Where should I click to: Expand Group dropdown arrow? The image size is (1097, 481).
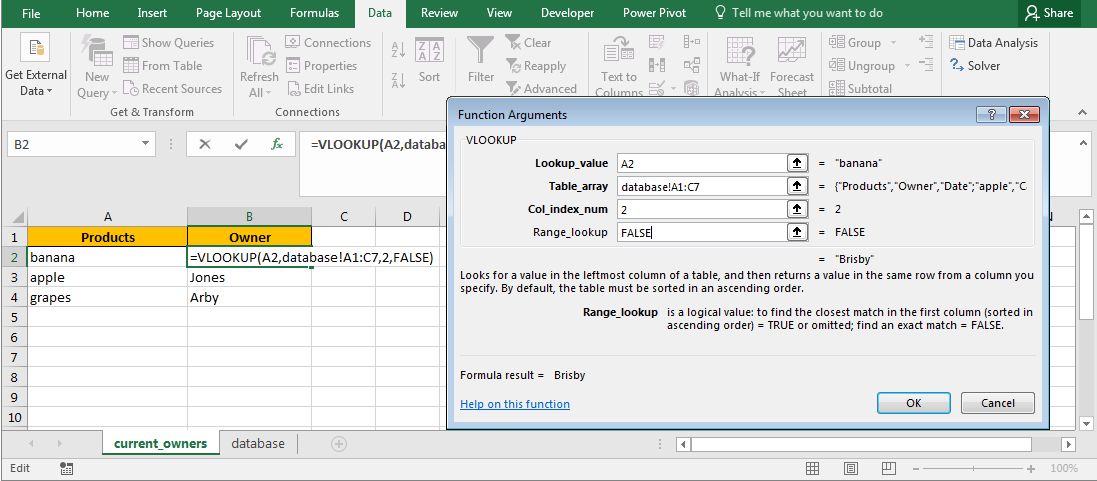click(x=893, y=43)
